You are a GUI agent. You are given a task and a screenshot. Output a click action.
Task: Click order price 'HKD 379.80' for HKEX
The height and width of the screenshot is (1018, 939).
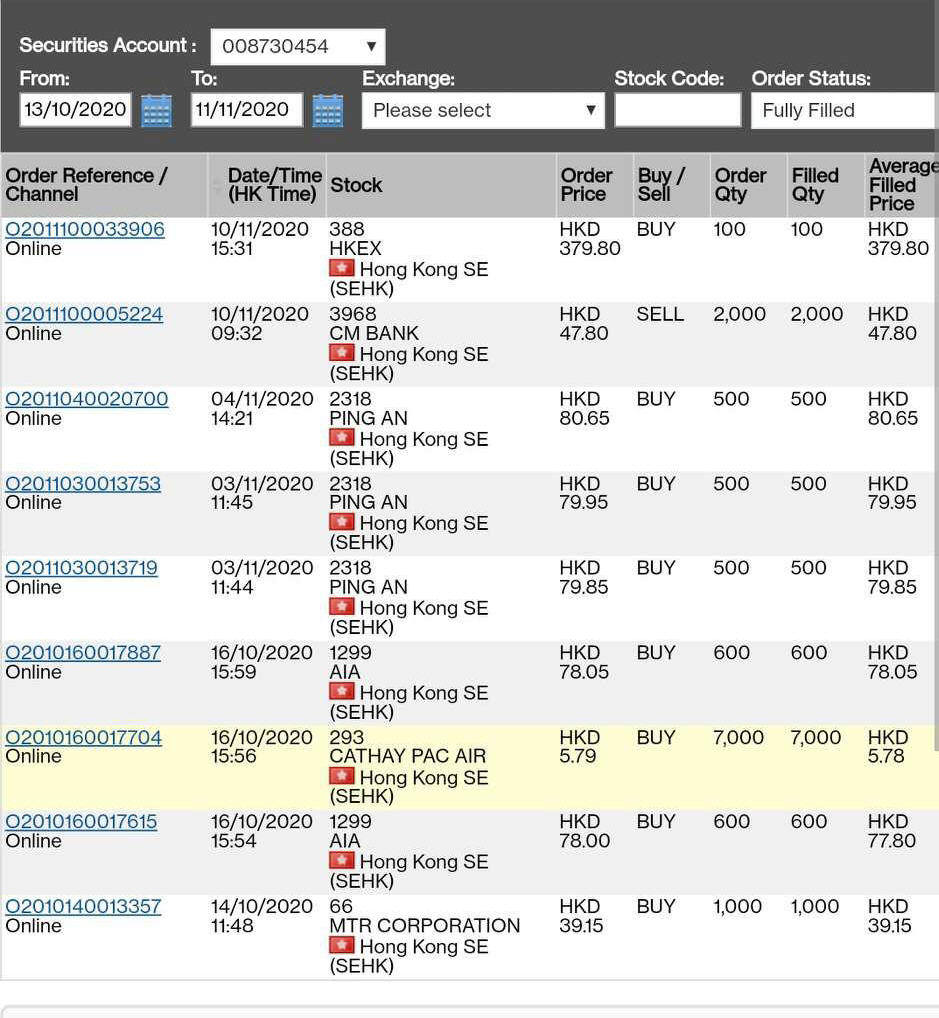coord(590,239)
